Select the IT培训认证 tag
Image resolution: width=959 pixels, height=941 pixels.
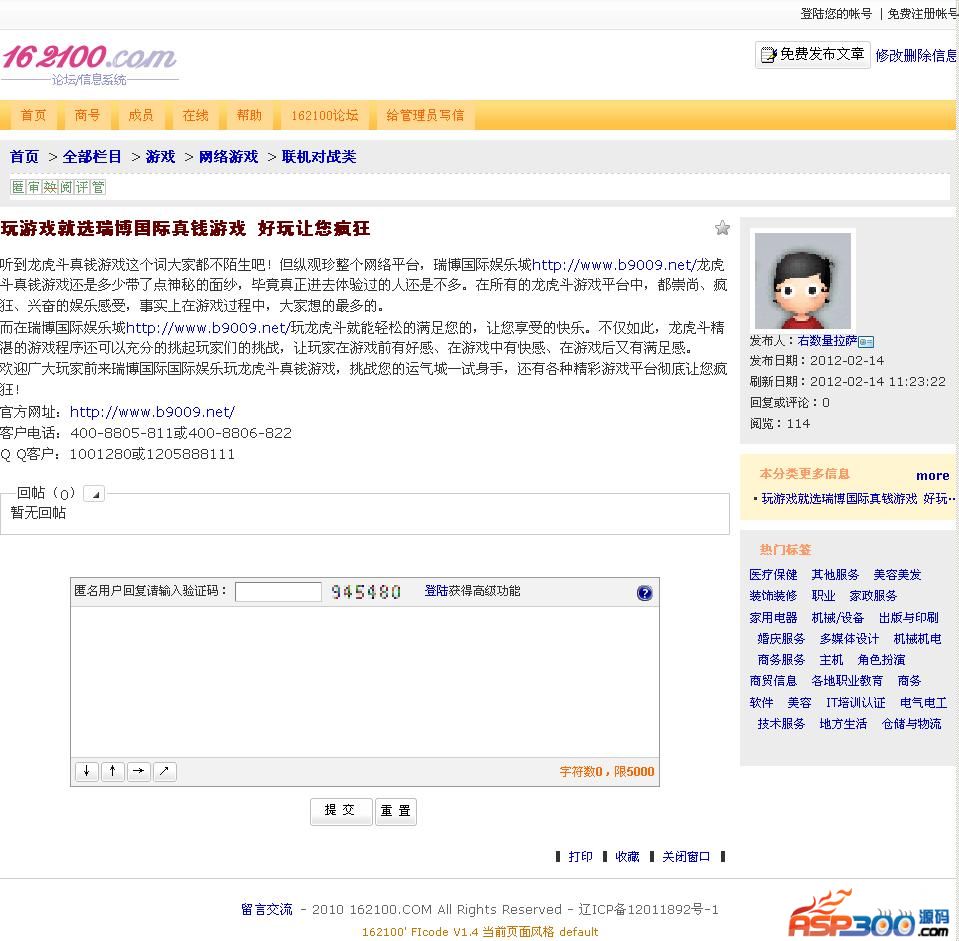[856, 703]
